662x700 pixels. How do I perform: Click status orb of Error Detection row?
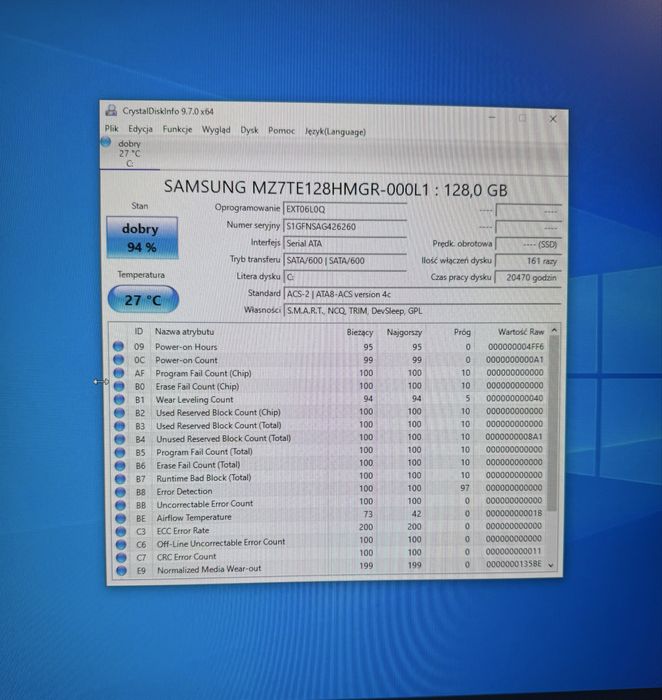click(x=121, y=492)
